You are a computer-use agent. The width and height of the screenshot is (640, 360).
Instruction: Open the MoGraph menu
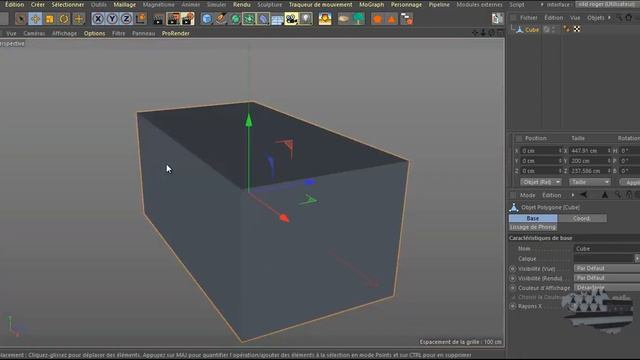(371, 4)
